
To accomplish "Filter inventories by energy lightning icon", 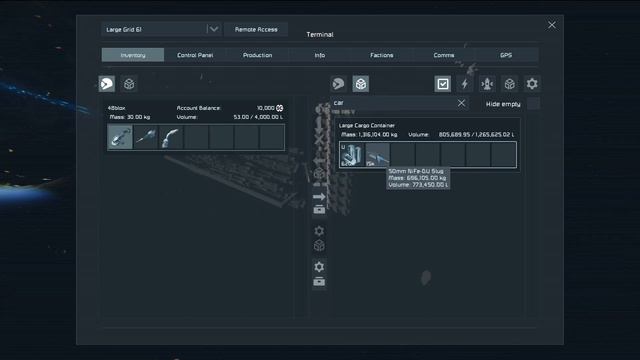I will [465, 84].
